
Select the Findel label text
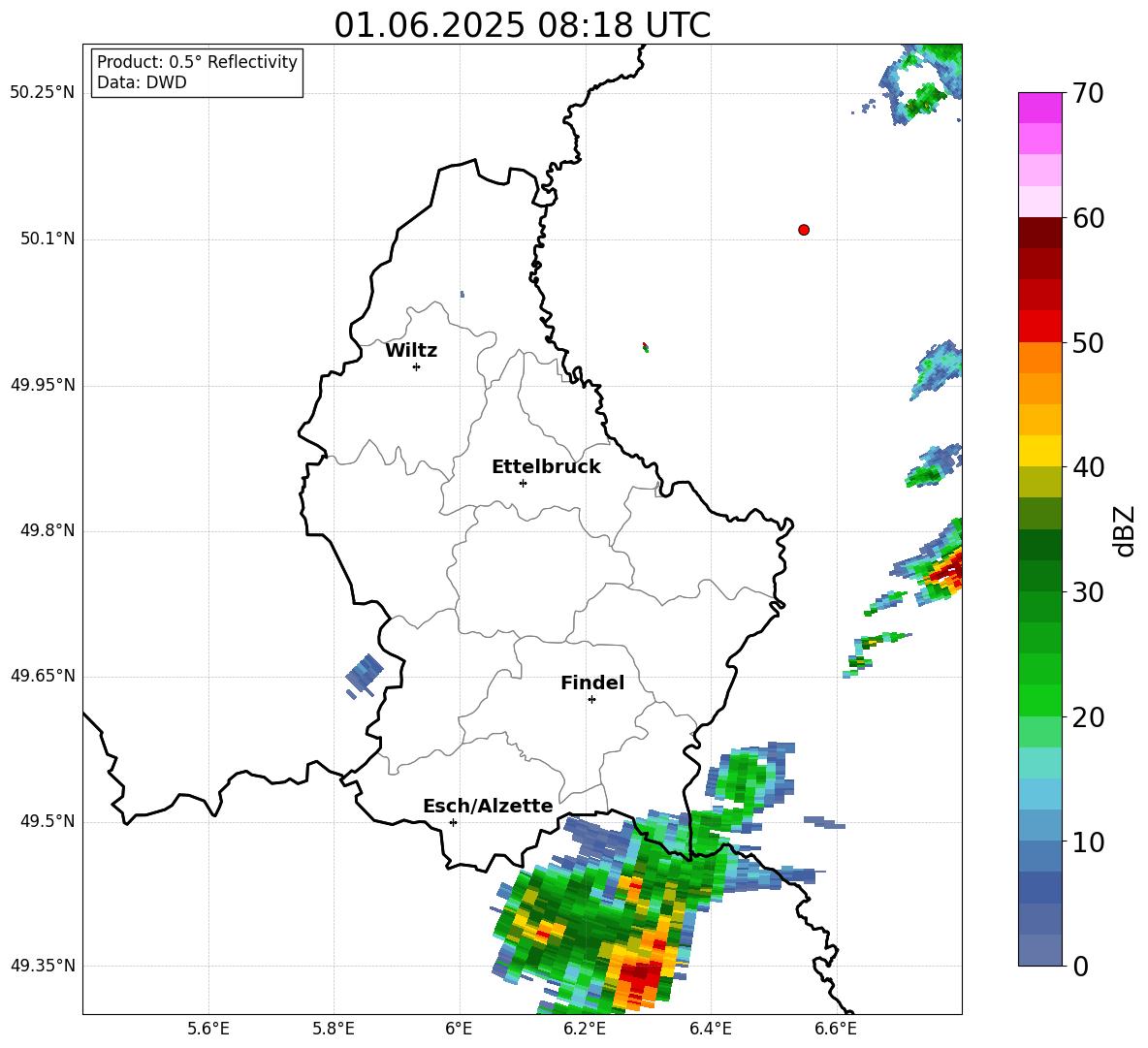[592, 683]
